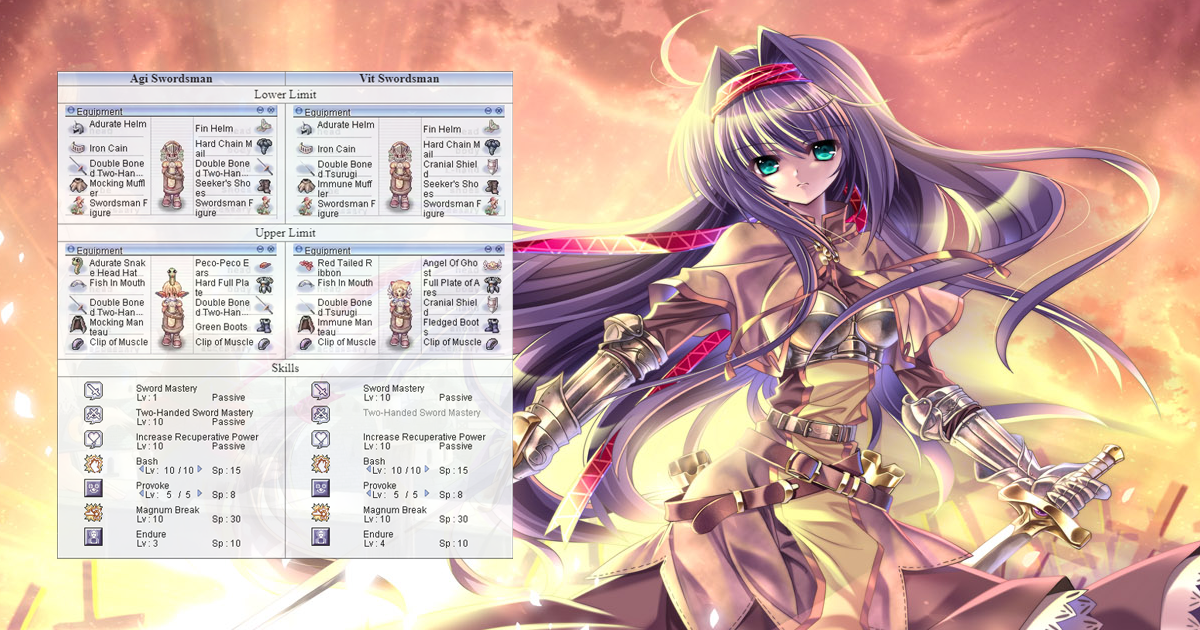
Task: Click the character sprite in Agi Lower Limit equipment
Action: 172,173
